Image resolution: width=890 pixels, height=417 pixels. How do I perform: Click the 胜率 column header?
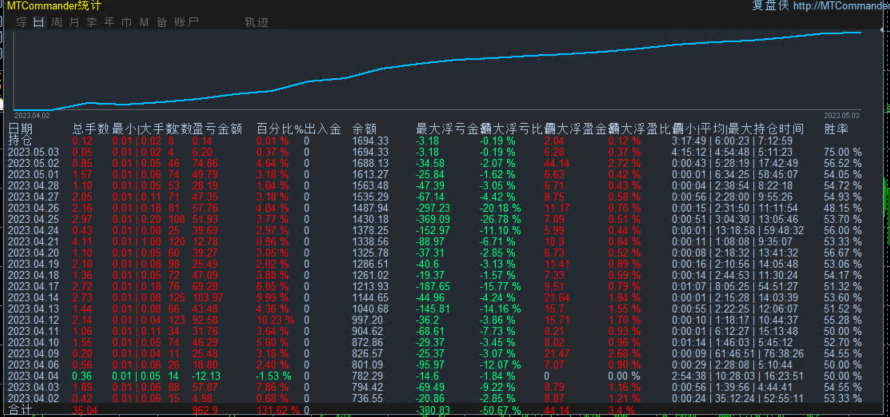[x=836, y=129]
